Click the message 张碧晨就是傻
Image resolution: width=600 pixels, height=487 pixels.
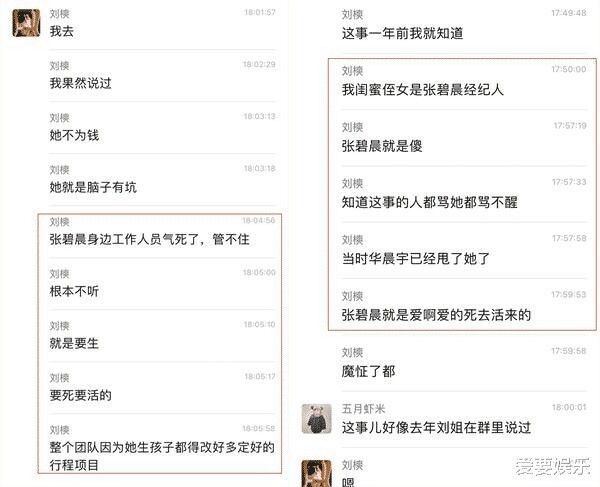point(382,146)
